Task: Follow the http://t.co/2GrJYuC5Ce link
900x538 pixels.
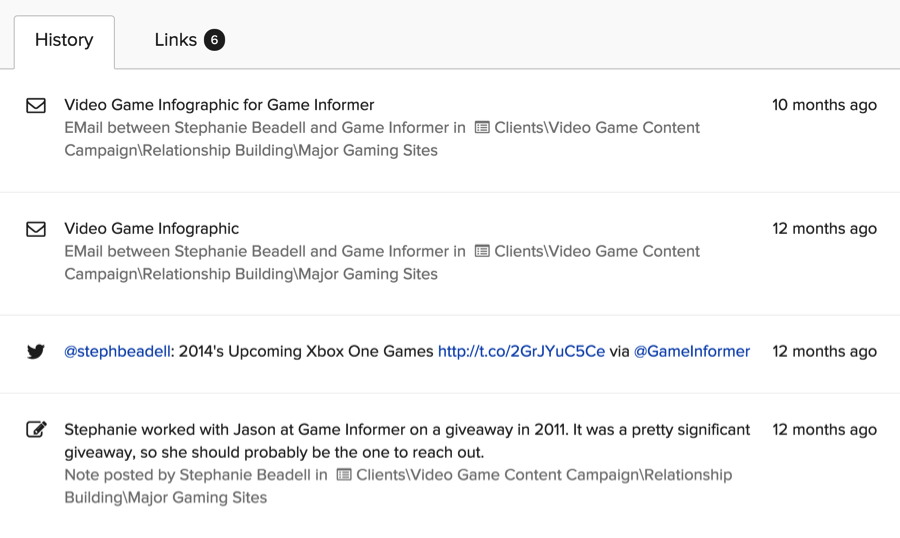Action: pos(521,352)
